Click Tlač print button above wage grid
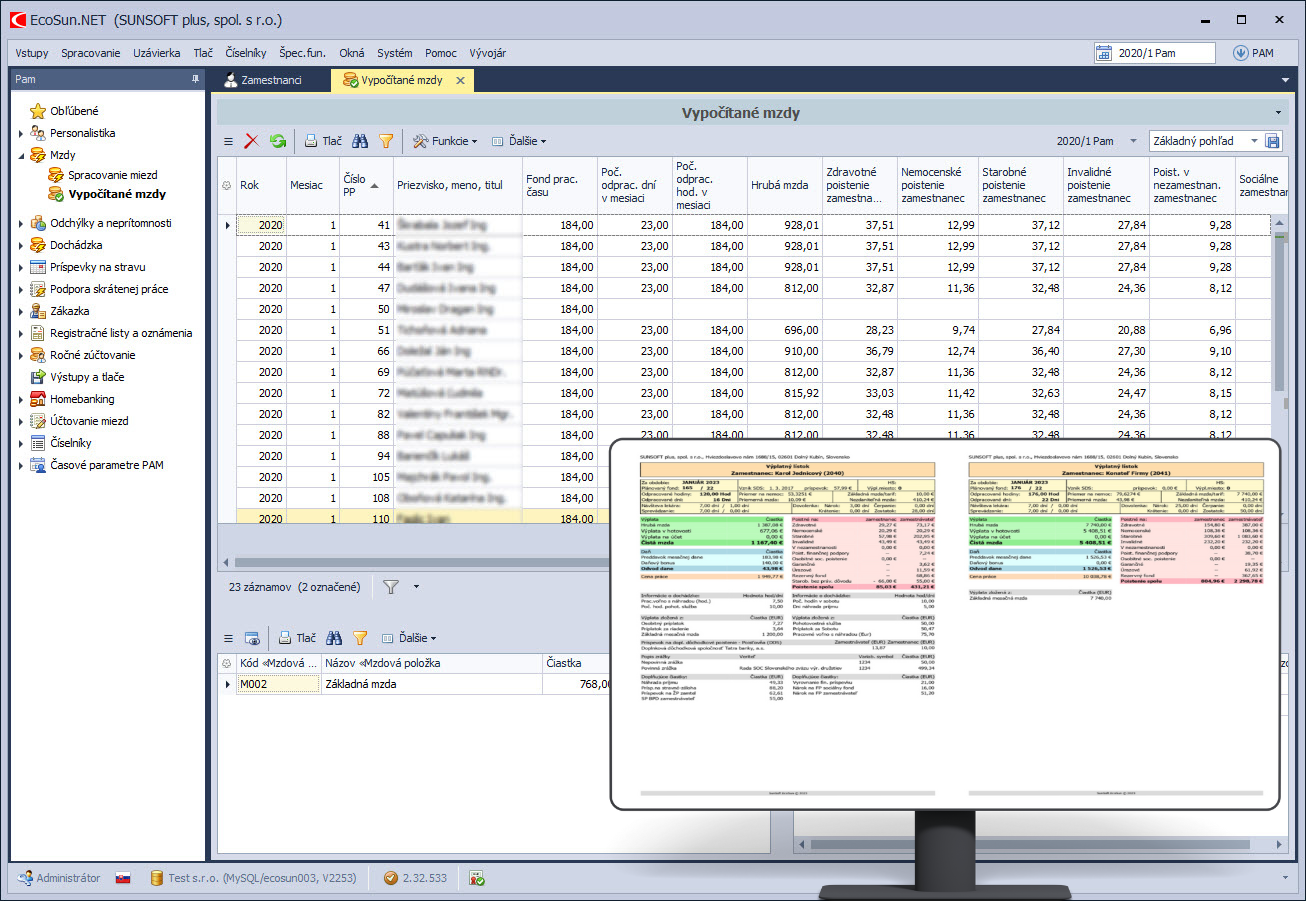 pyautogui.click(x=323, y=142)
